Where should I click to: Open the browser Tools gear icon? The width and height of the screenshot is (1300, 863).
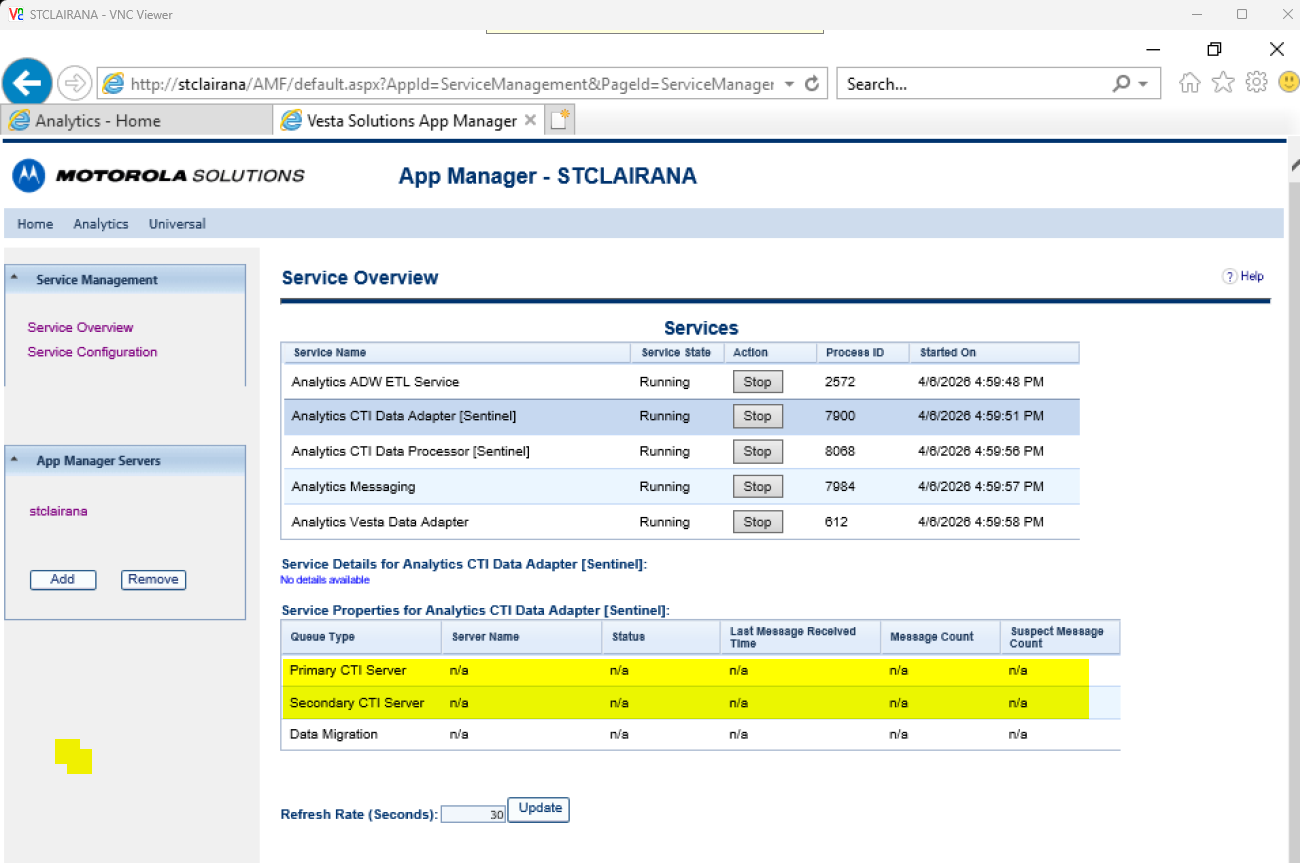click(x=1256, y=83)
